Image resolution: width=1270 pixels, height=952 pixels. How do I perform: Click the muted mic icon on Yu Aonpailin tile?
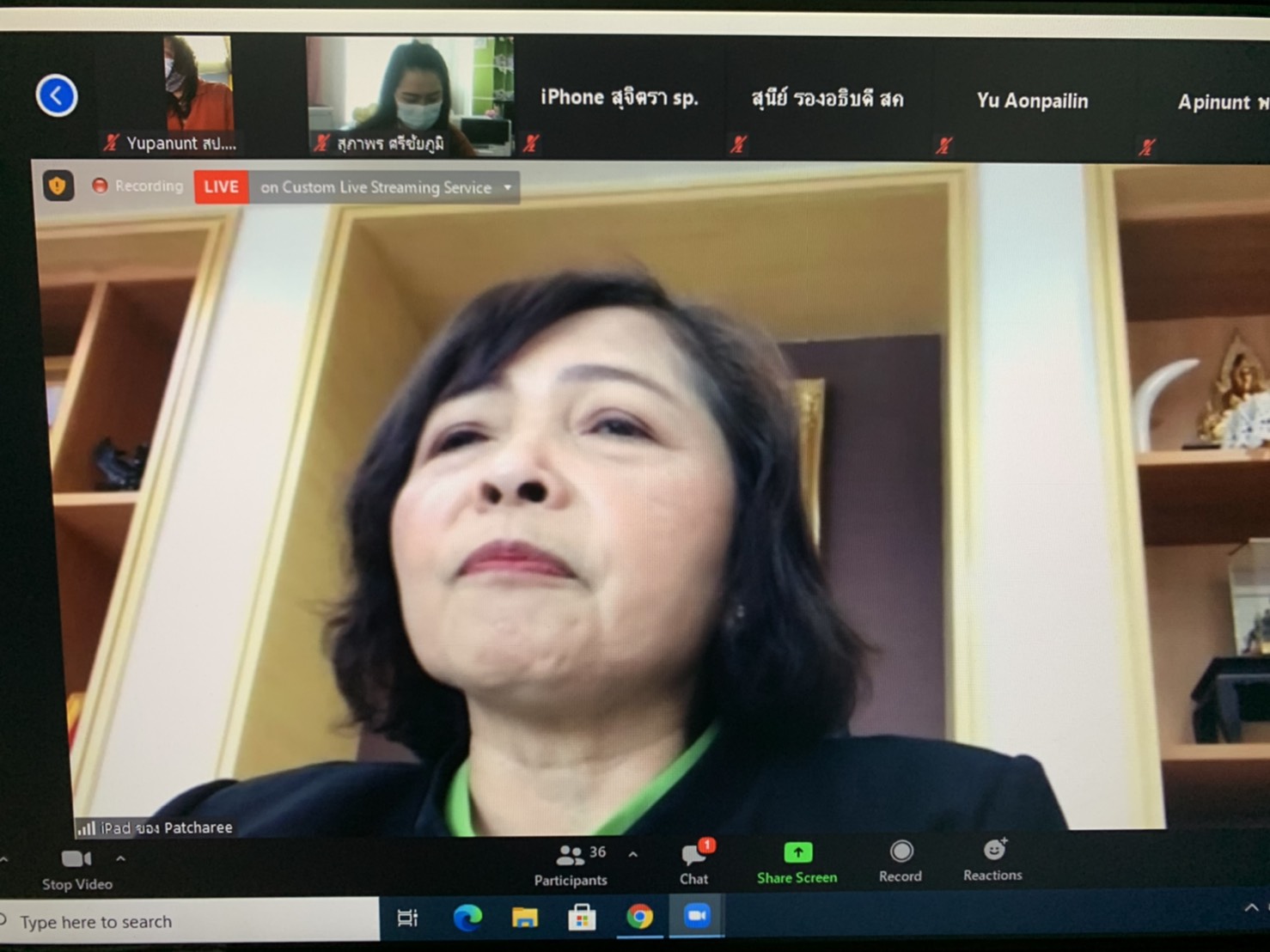[943, 145]
